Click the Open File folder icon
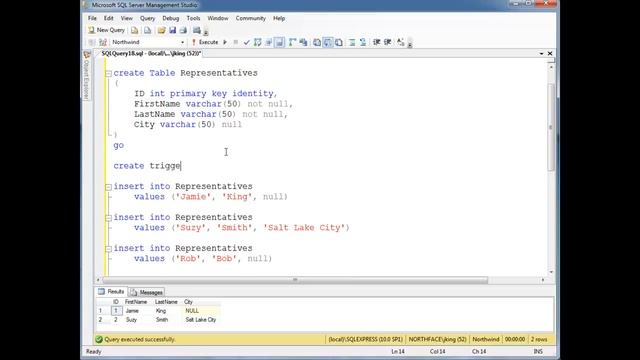Image resolution: width=640 pixels, height=360 pixels. (161, 30)
